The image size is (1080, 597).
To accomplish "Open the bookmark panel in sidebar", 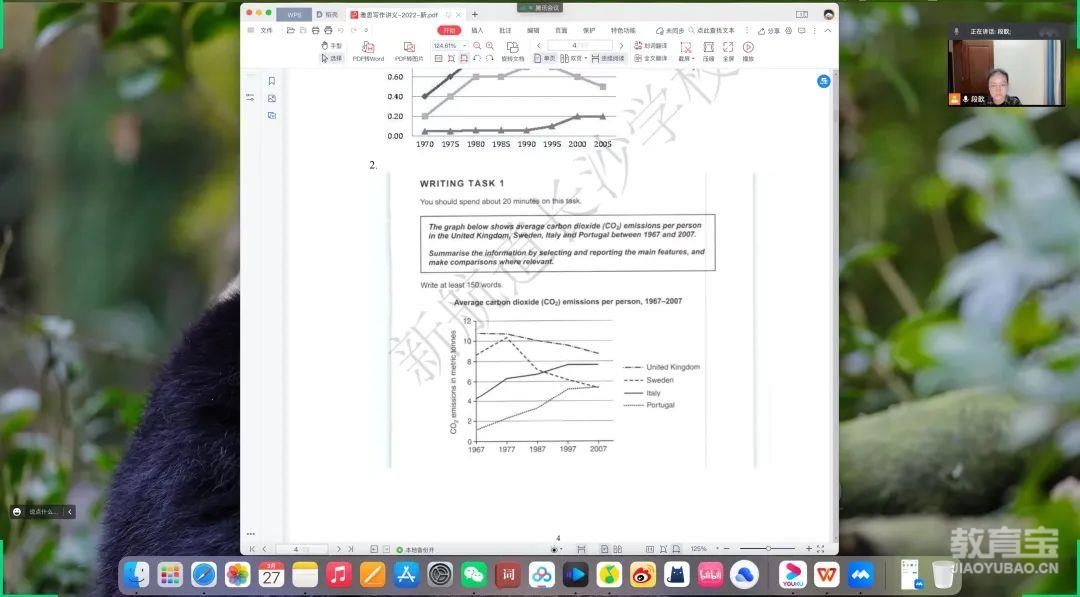I will (x=271, y=81).
